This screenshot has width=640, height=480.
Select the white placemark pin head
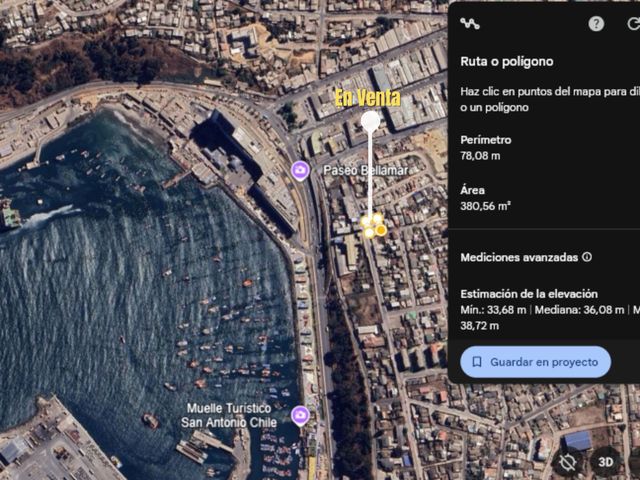tap(370, 122)
